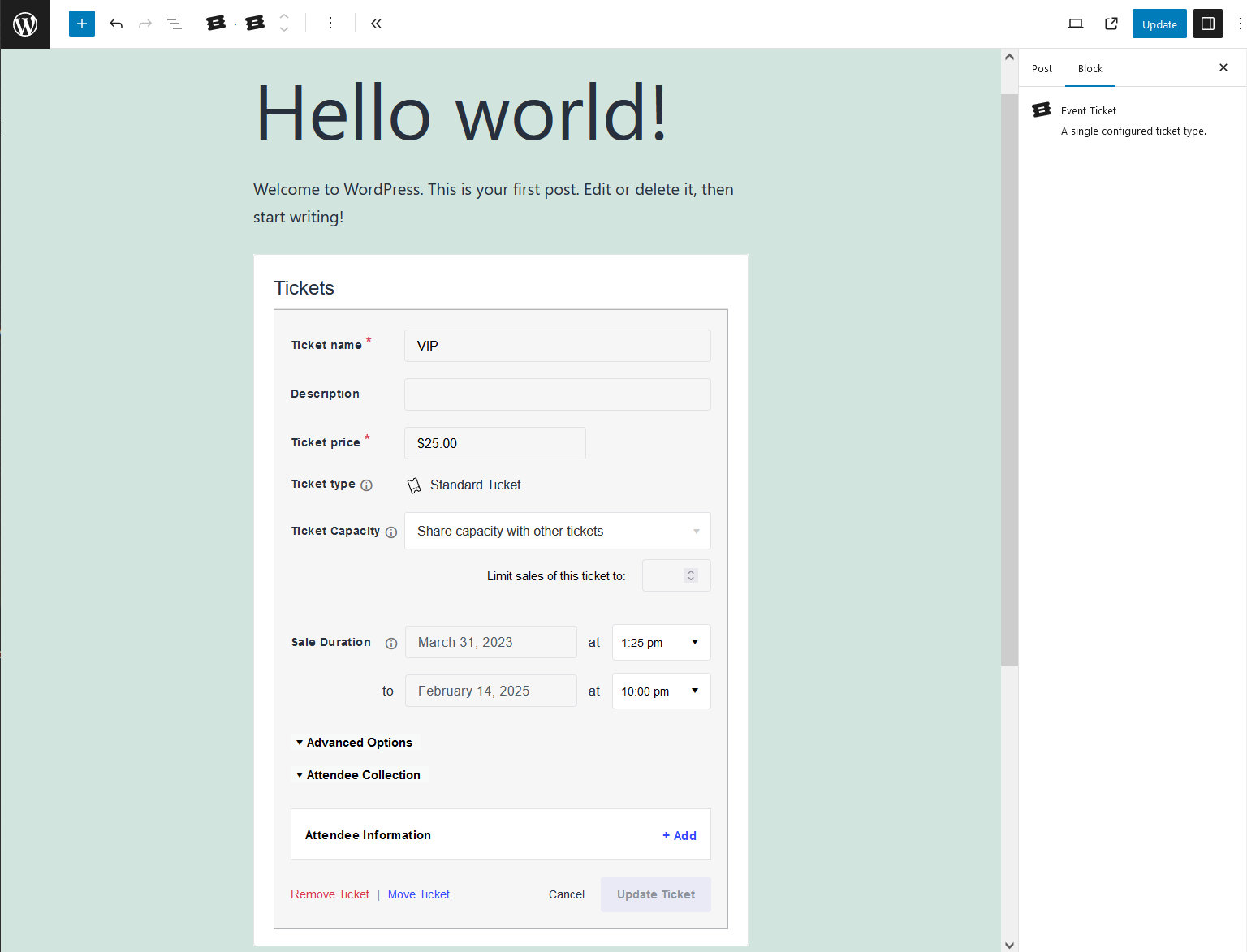1247x952 pixels.
Task: Switch to the Block tab
Action: pyautogui.click(x=1090, y=68)
